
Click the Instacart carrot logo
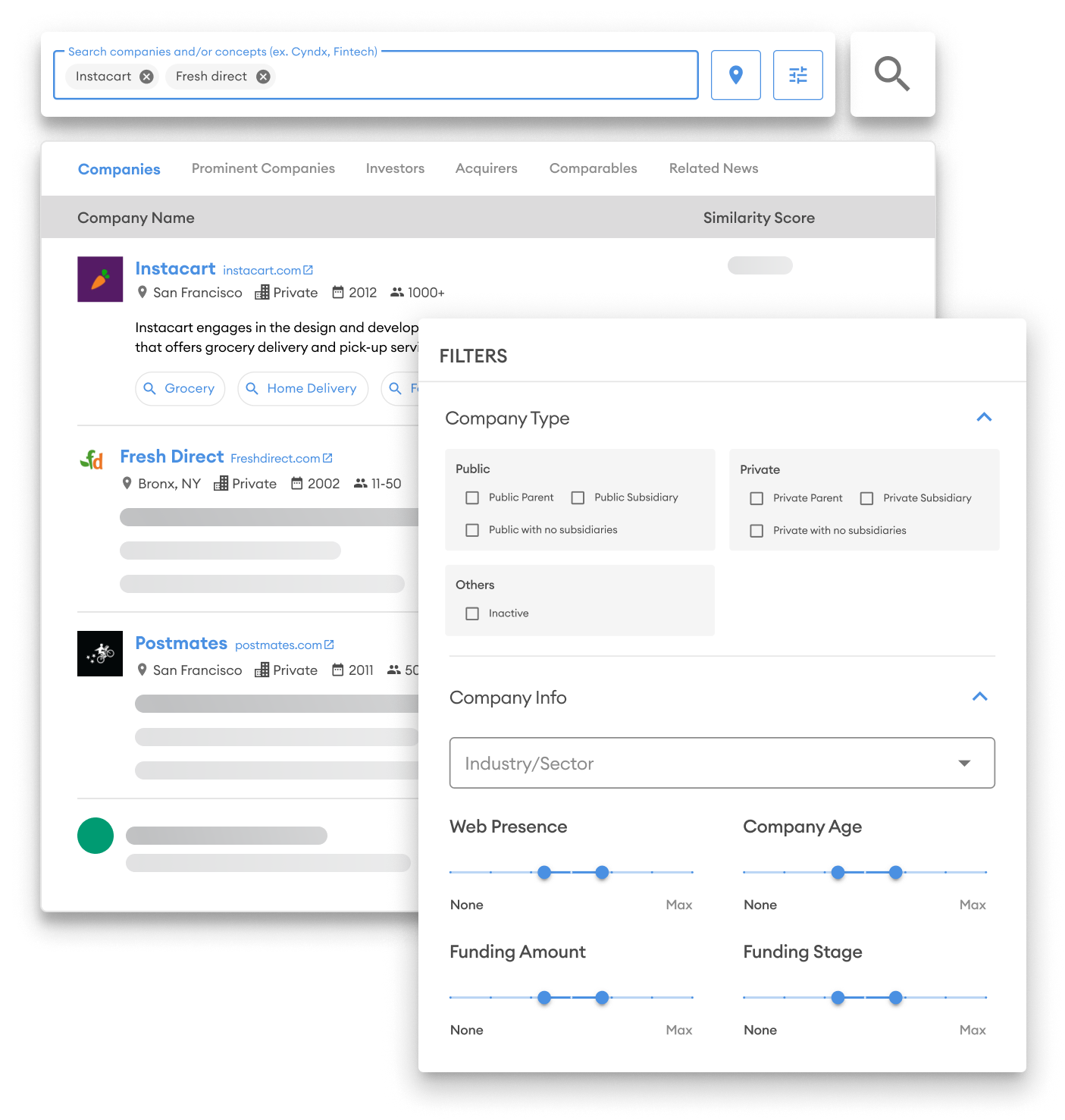(x=100, y=279)
